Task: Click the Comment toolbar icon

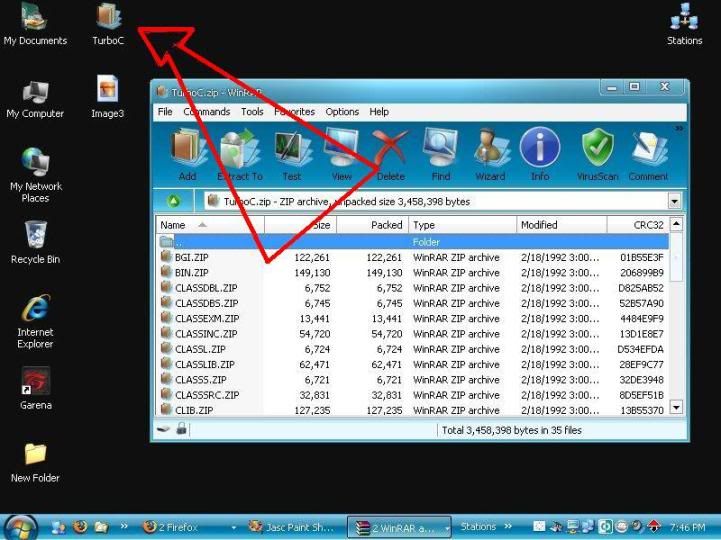Action: 648,154
